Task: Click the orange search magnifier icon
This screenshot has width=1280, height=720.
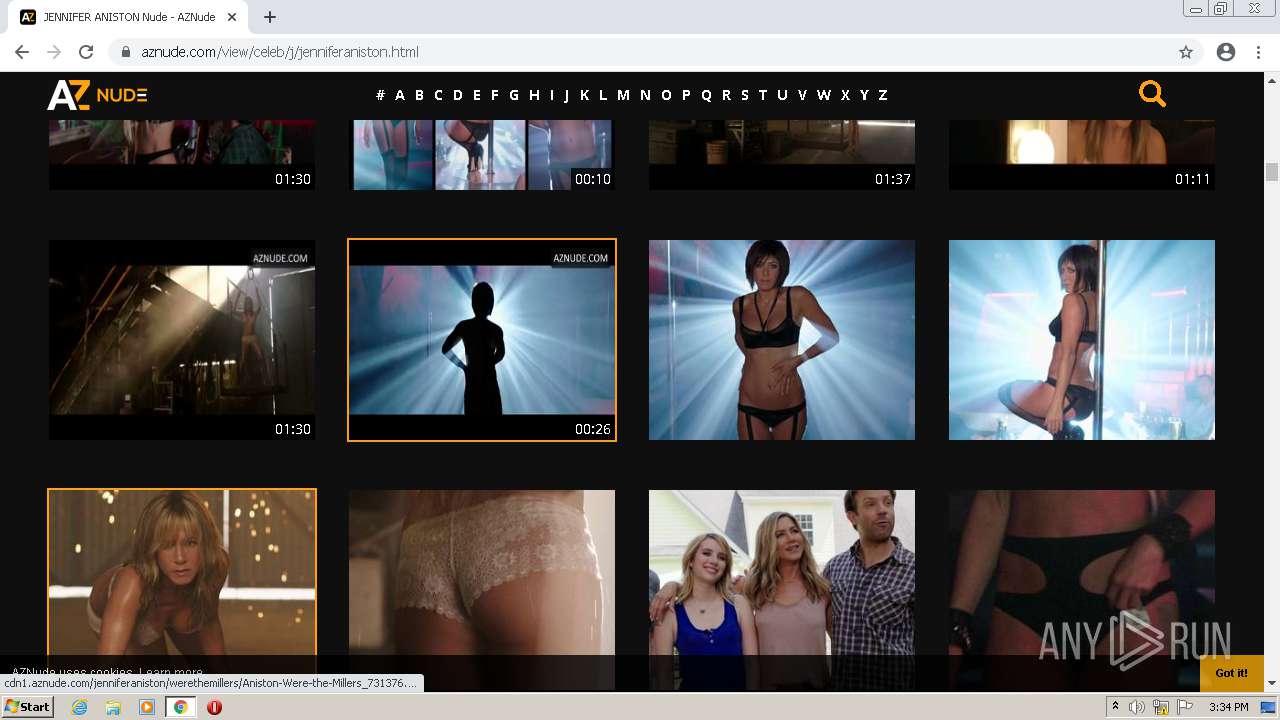Action: coord(1152,94)
